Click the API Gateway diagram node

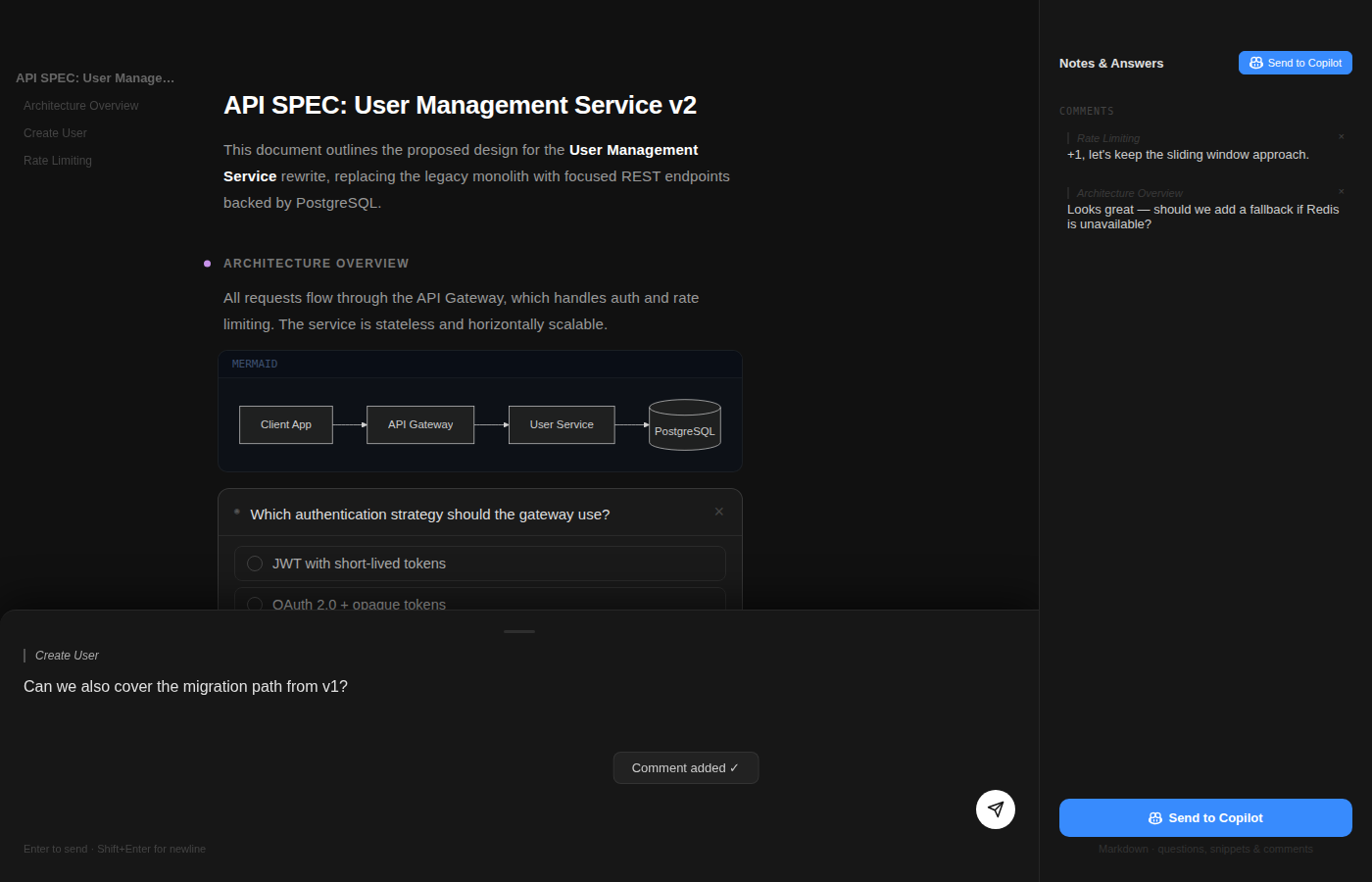click(x=420, y=424)
